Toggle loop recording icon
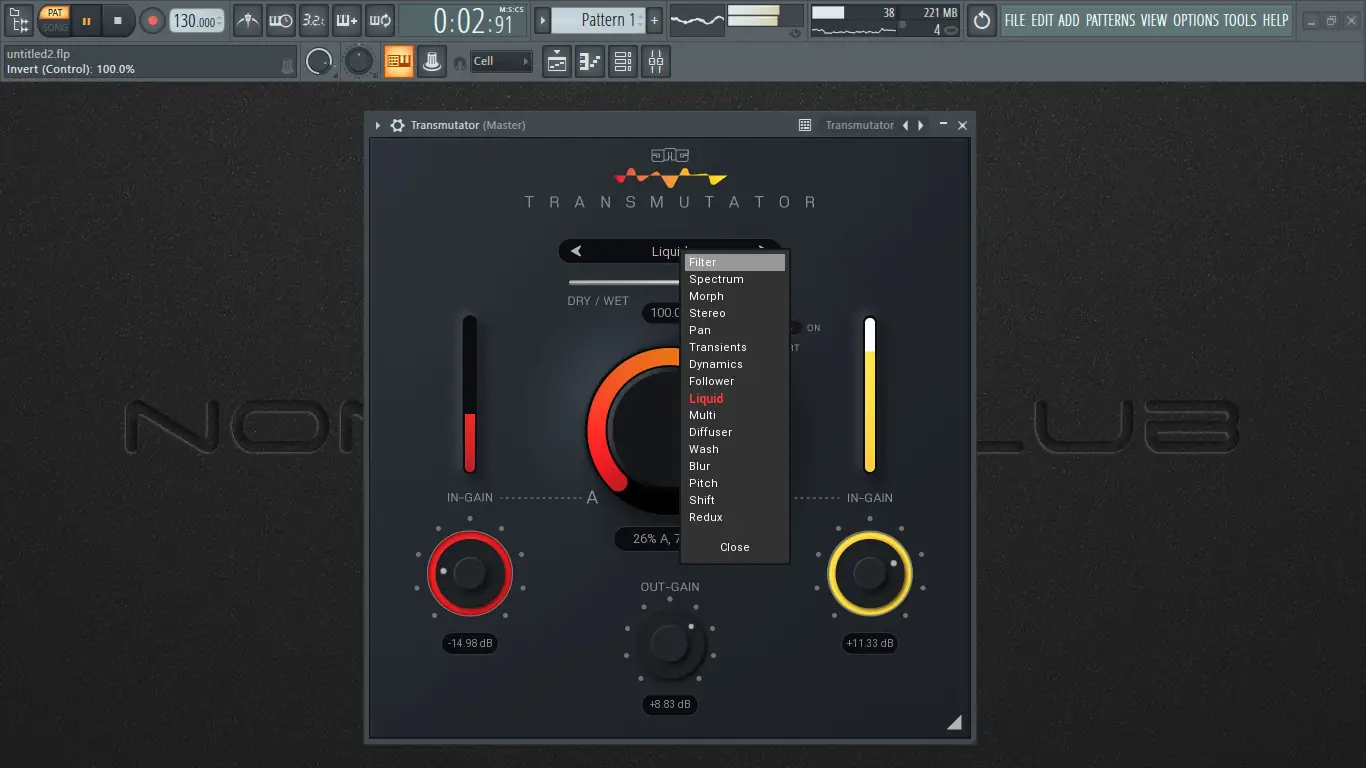The image size is (1366, 768). 380,20
